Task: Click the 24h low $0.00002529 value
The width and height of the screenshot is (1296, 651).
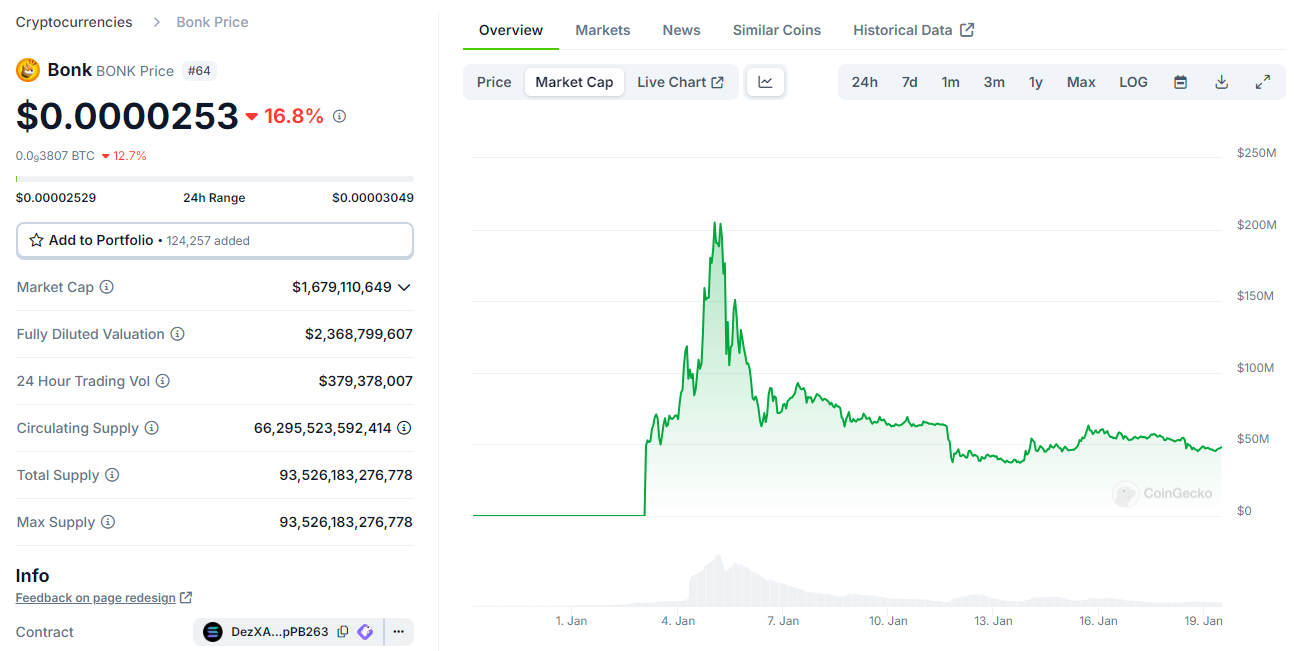Action: [x=56, y=198]
